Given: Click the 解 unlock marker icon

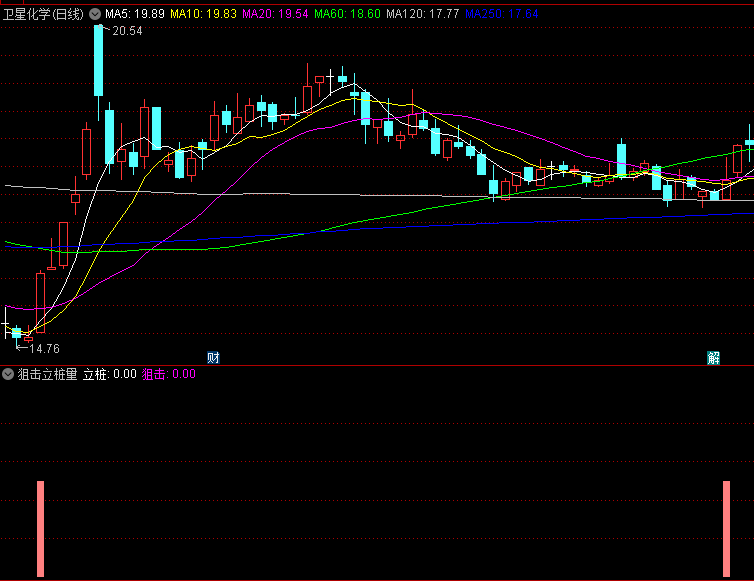Looking at the screenshot, I should coord(714,358).
